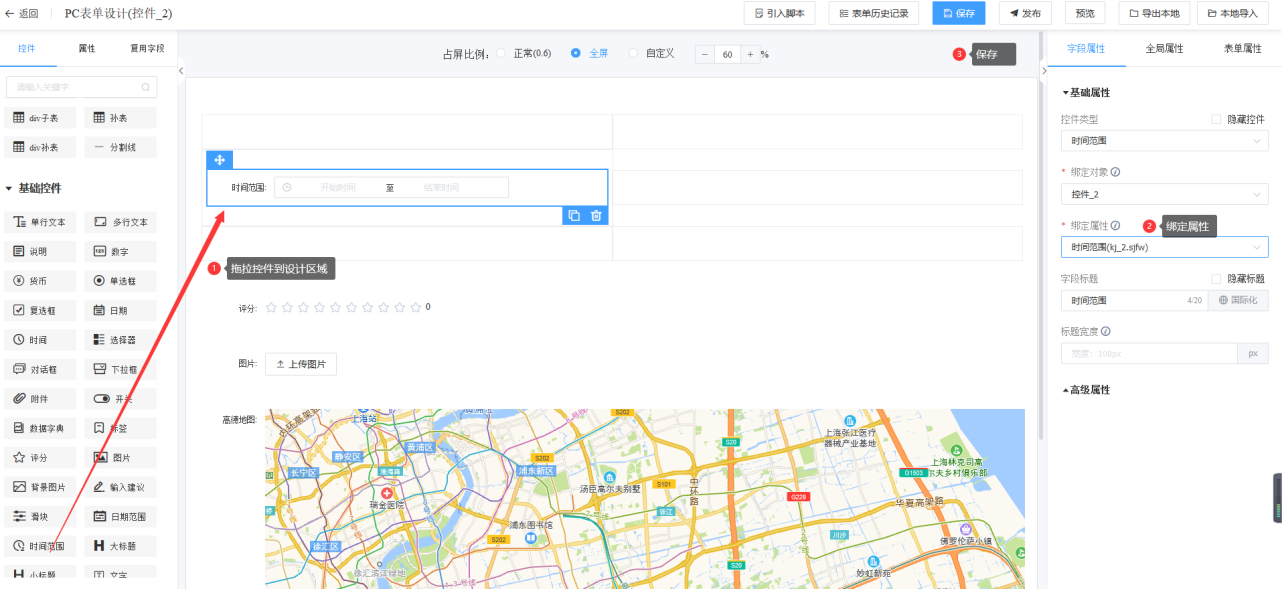
Task: Check the 隐藏控件 checkbox
Action: pos(1216,119)
